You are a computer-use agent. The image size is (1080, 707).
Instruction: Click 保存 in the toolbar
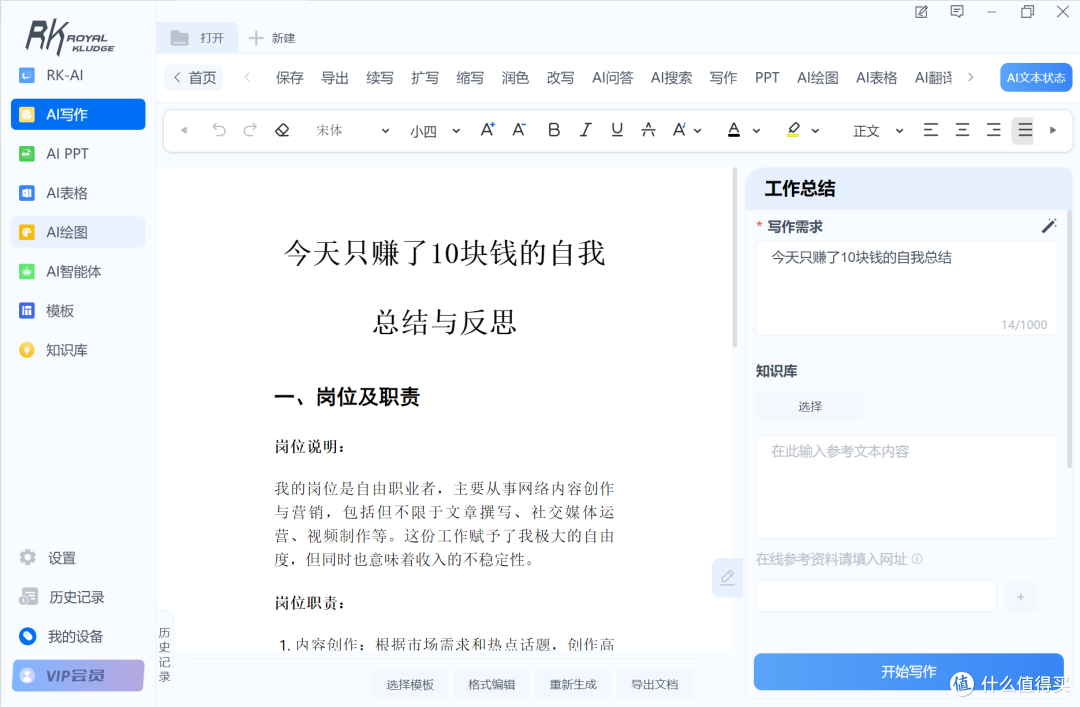click(x=289, y=78)
